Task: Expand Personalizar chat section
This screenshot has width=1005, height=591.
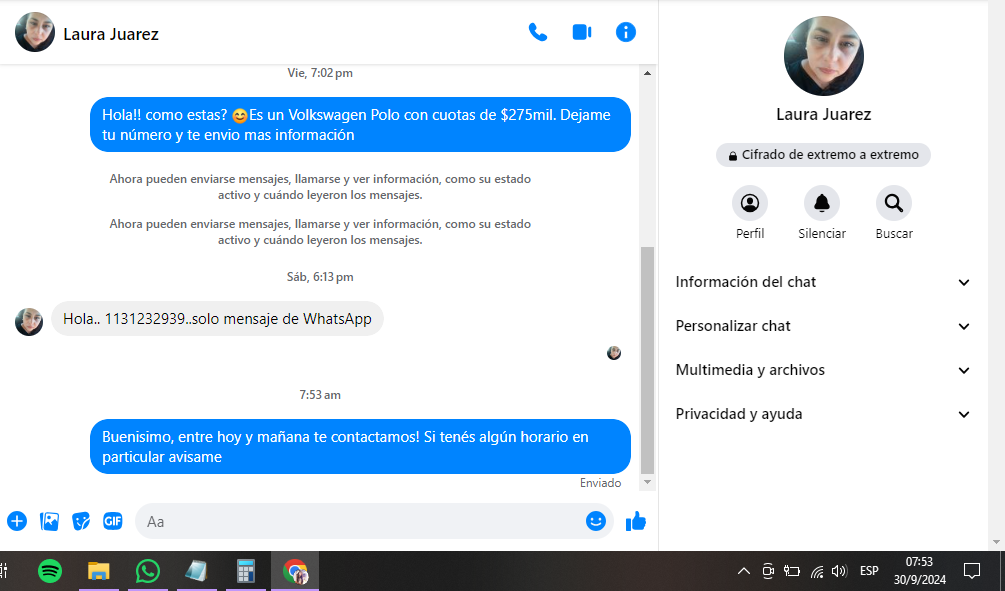Action: (x=823, y=326)
